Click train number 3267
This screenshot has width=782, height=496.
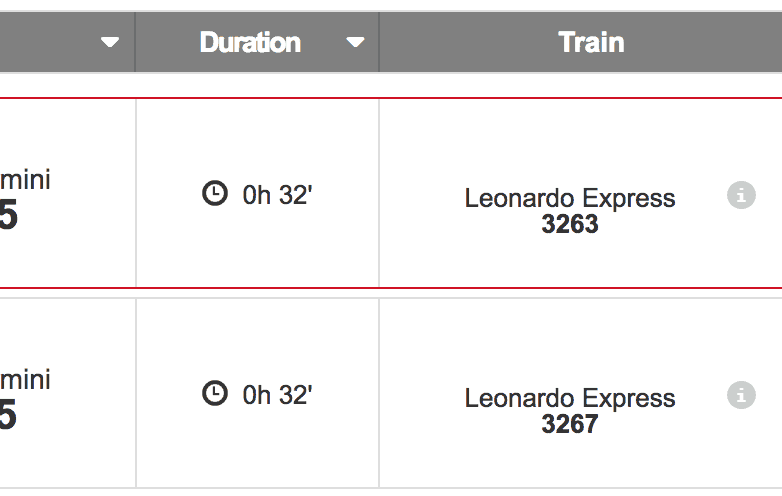coord(570,424)
